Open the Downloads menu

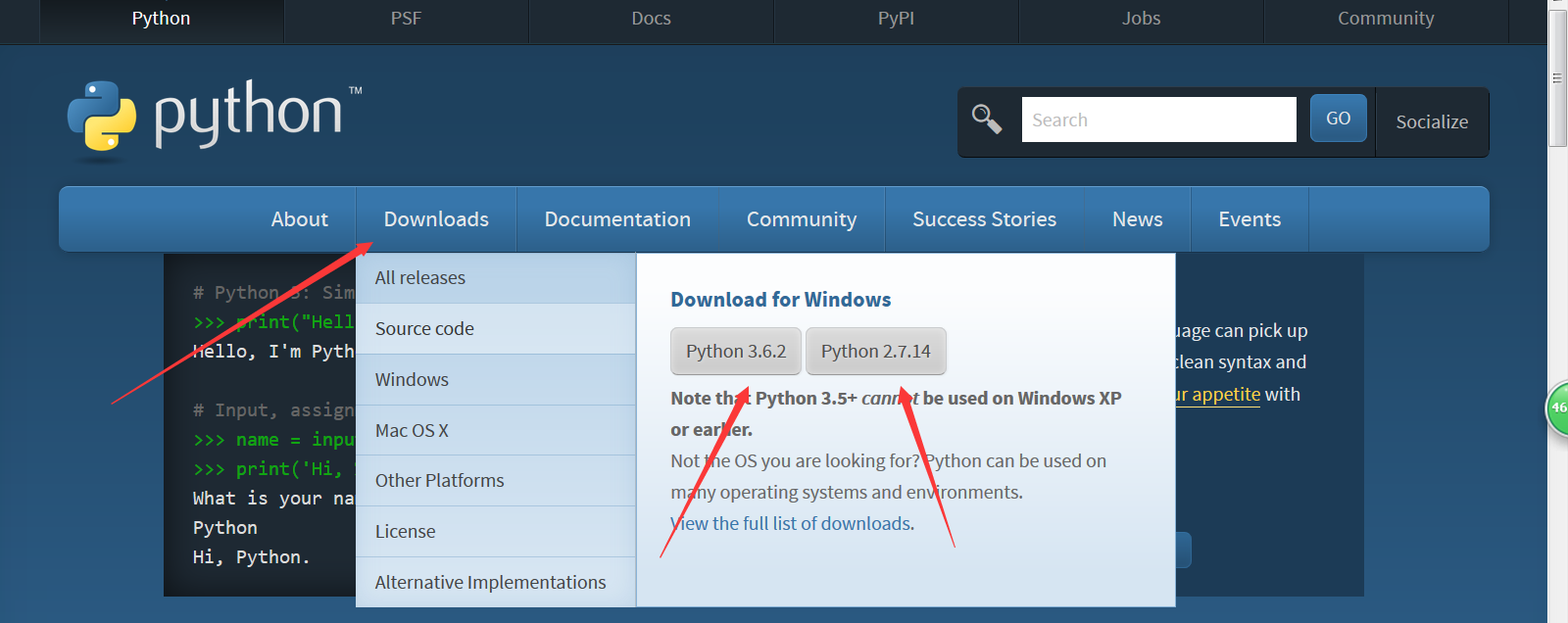[x=436, y=219]
